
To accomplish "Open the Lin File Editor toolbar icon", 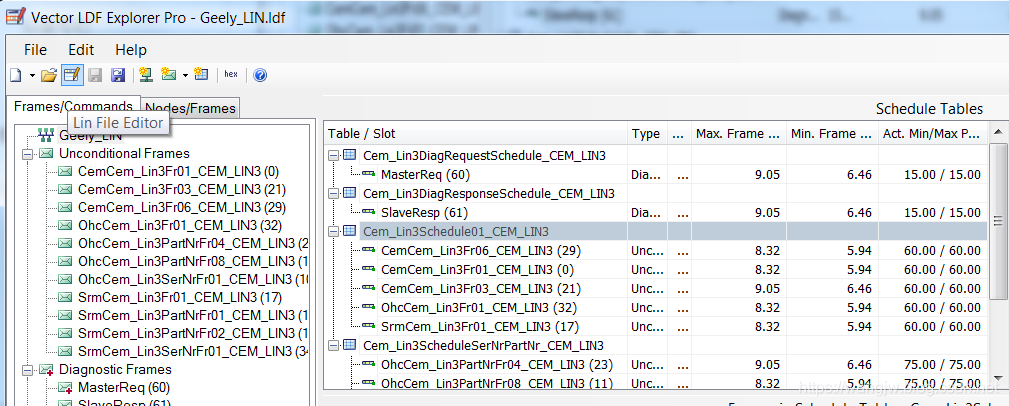I will tap(72, 75).
